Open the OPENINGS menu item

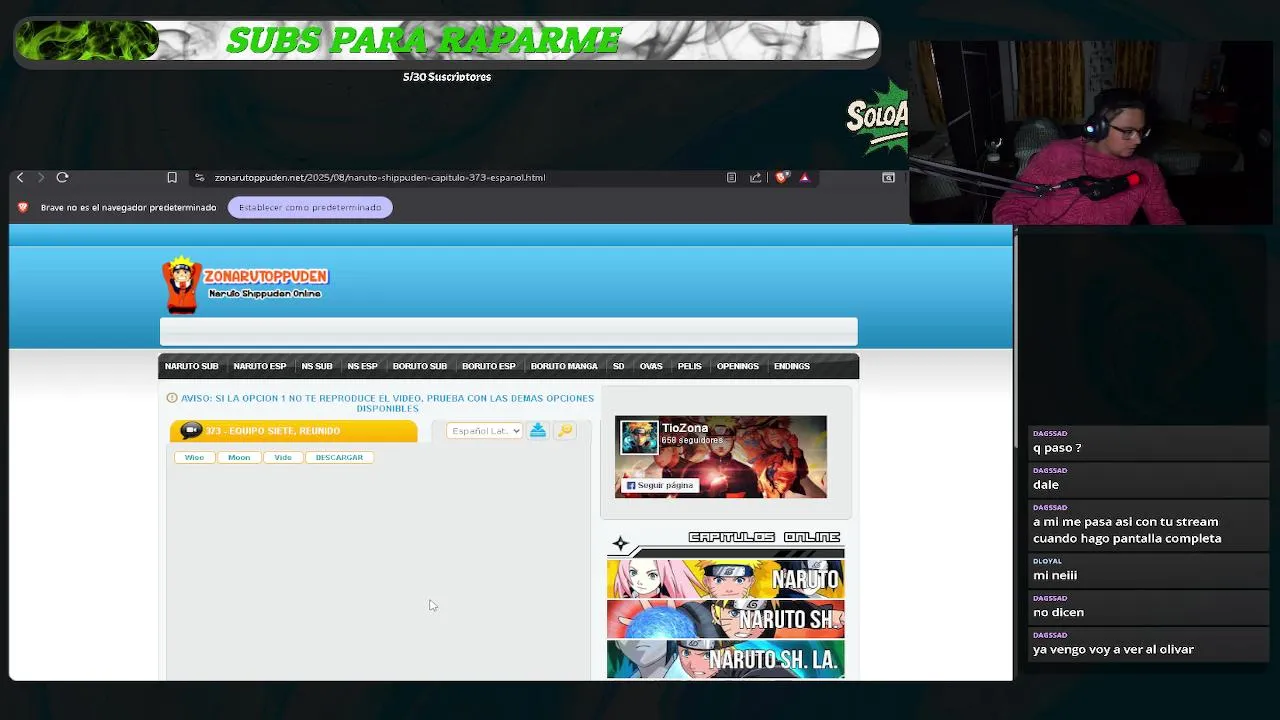pyautogui.click(x=738, y=366)
